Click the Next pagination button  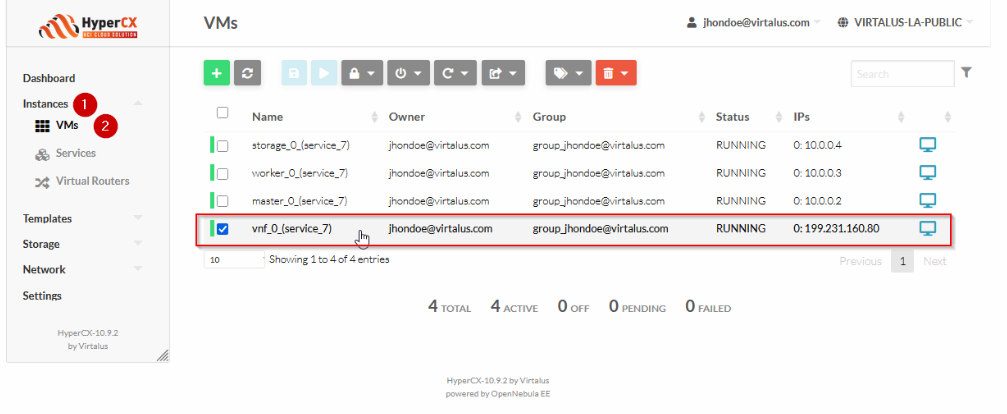click(934, 261)
